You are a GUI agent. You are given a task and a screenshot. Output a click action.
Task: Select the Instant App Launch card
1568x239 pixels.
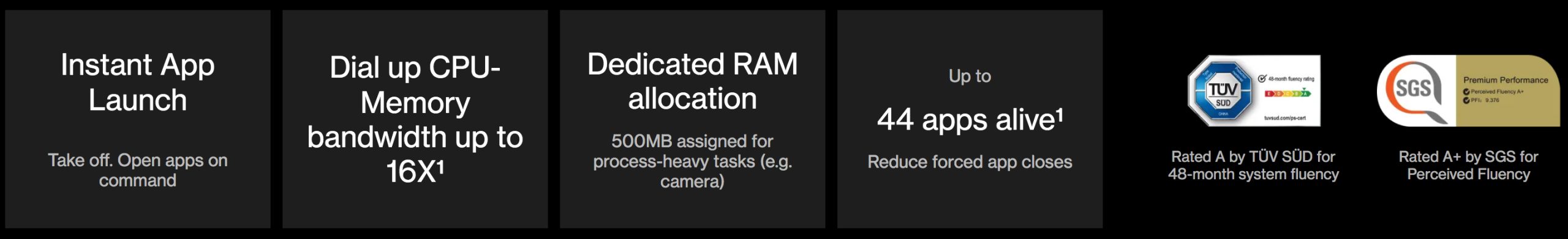[138, 119]
